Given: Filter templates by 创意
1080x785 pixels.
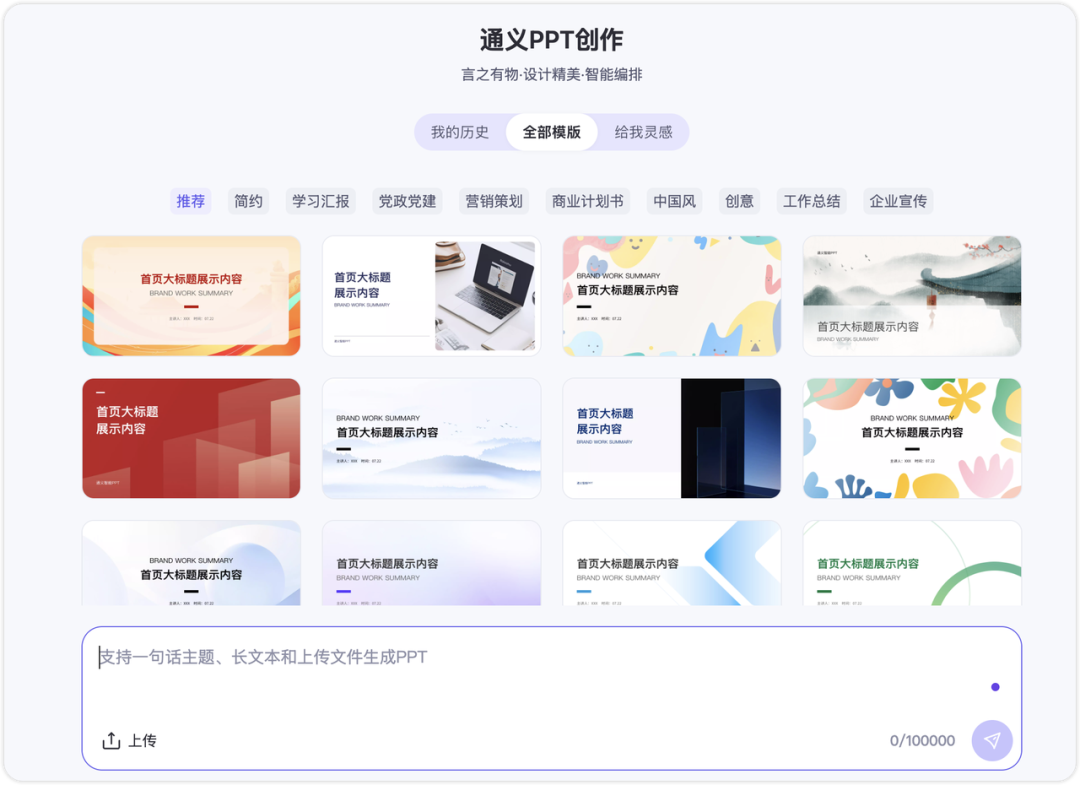Looking at the screenshot, I should coord(739,201).
